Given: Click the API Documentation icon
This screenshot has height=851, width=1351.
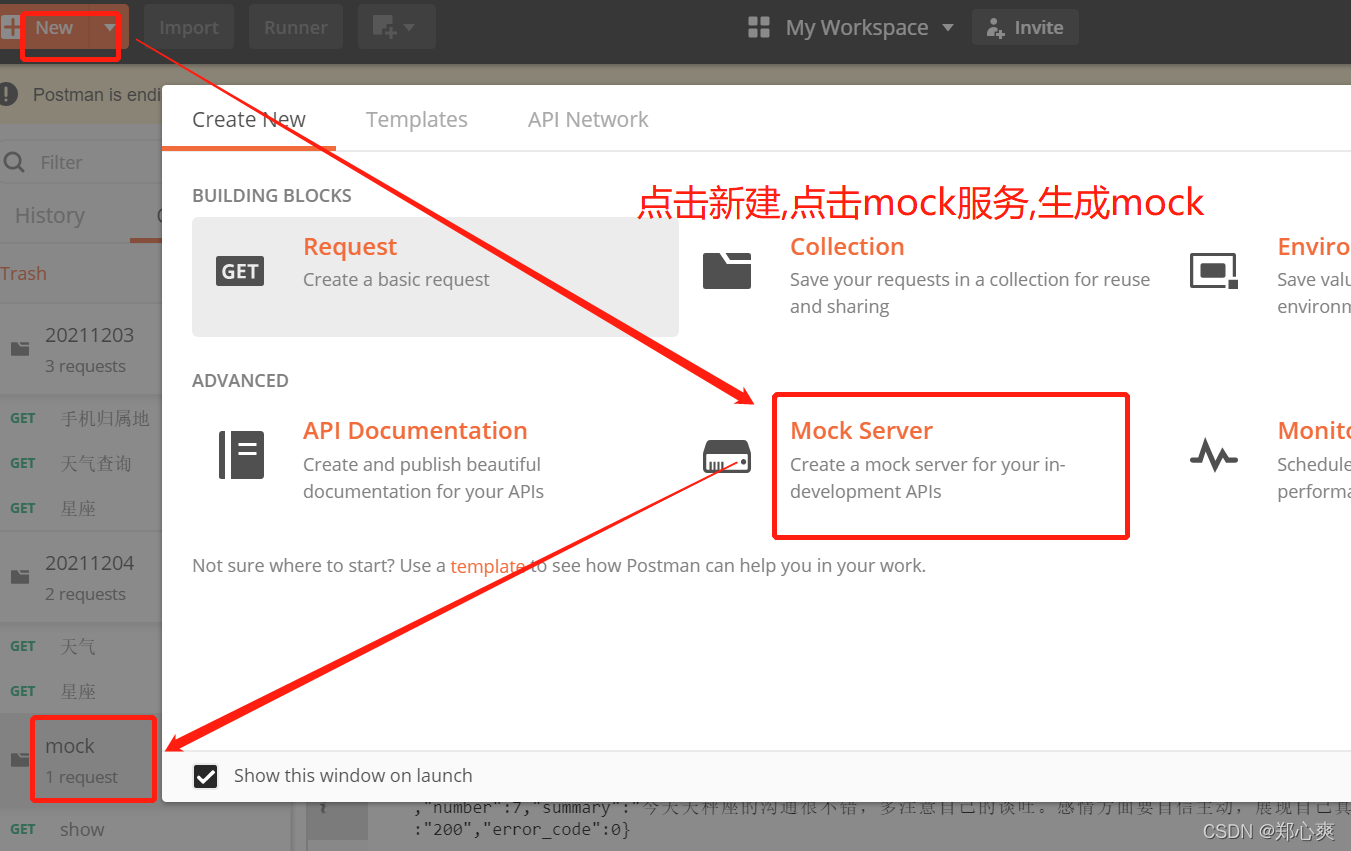Looking at the screenshot, I should coord(241,455).
